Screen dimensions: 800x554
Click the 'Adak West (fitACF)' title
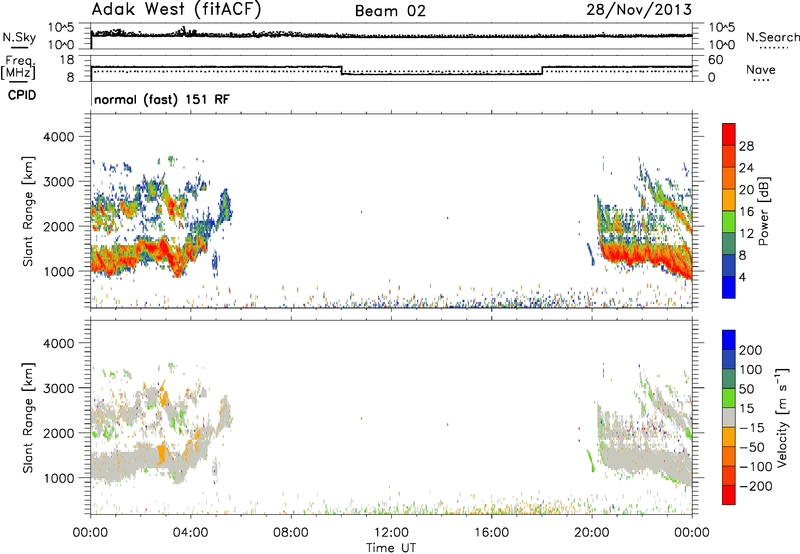pyautogui.click(x=176, y=10)
